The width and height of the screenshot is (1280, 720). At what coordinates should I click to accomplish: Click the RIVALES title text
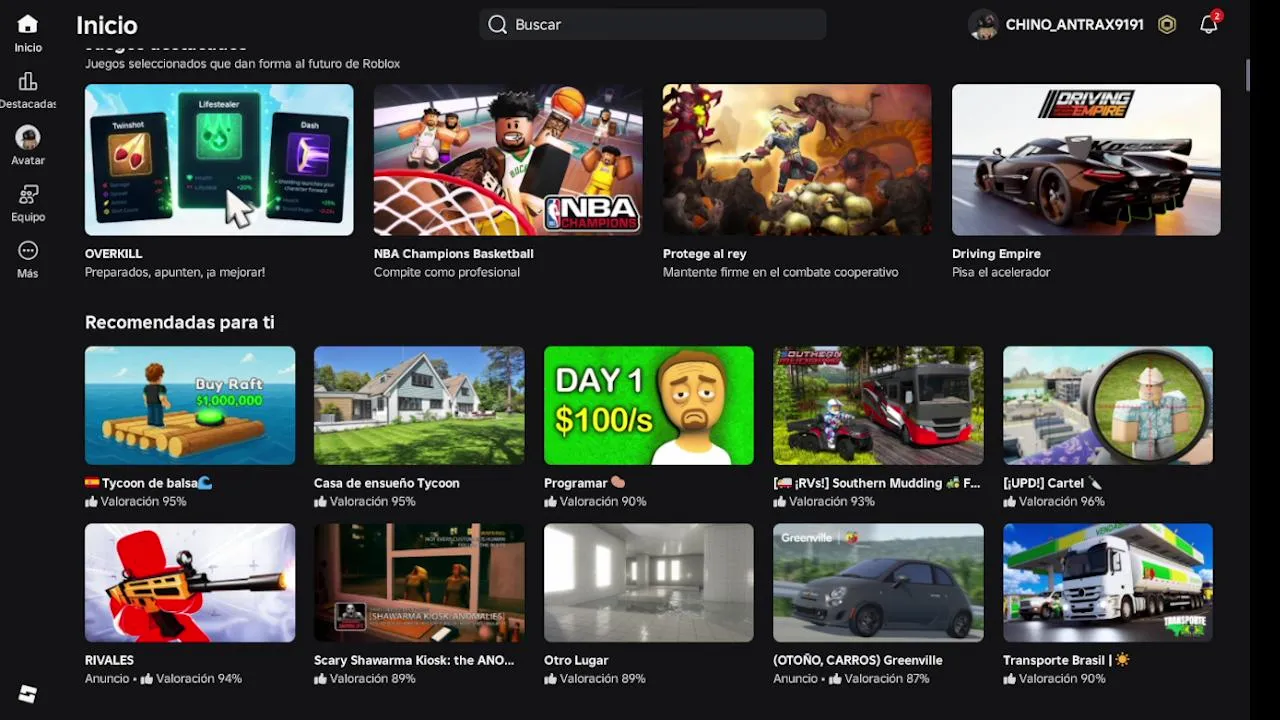(x=109, y=660)
